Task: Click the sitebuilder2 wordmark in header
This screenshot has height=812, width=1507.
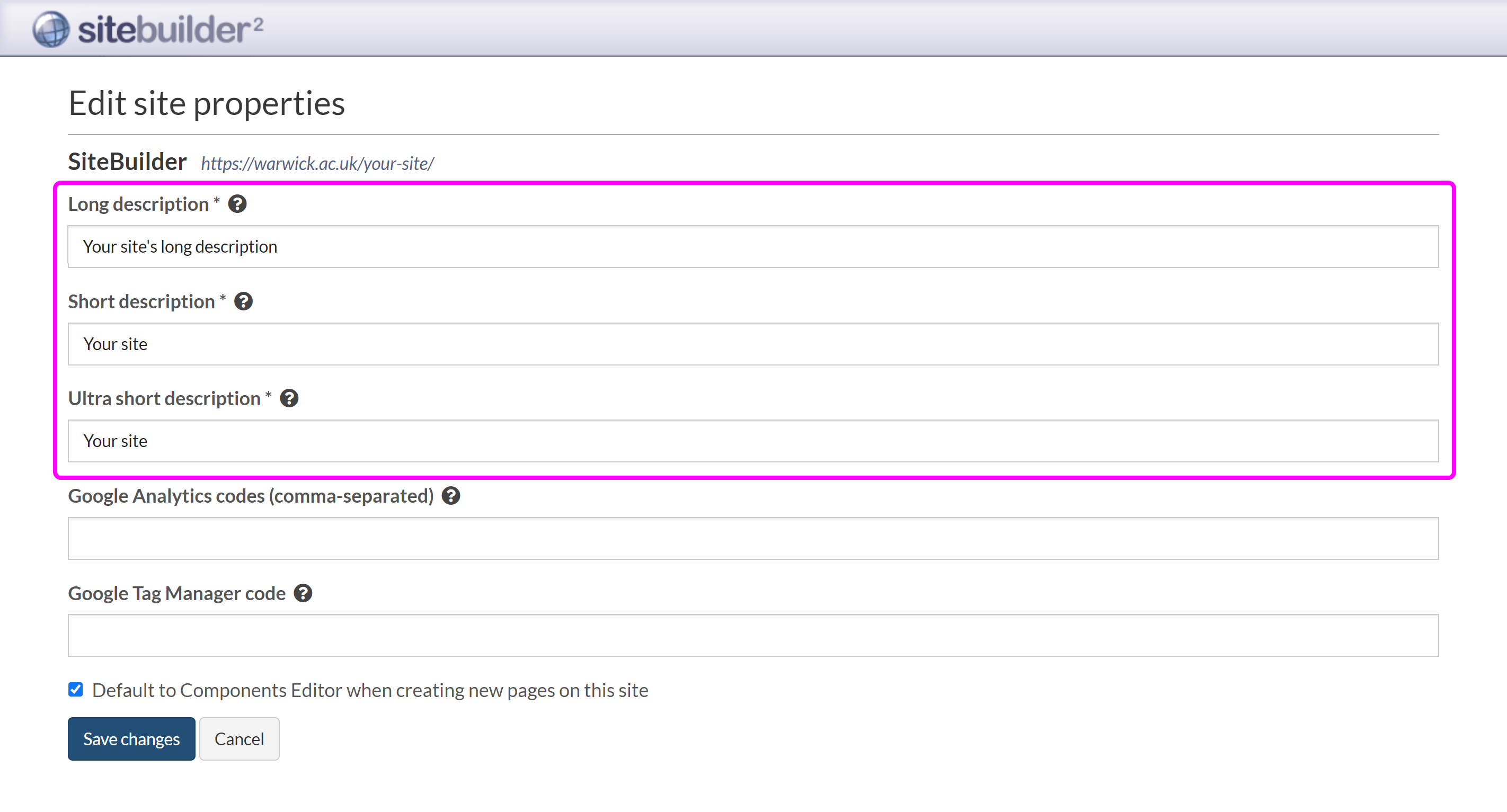Action: pyautogui.click(x=170, y=29)
